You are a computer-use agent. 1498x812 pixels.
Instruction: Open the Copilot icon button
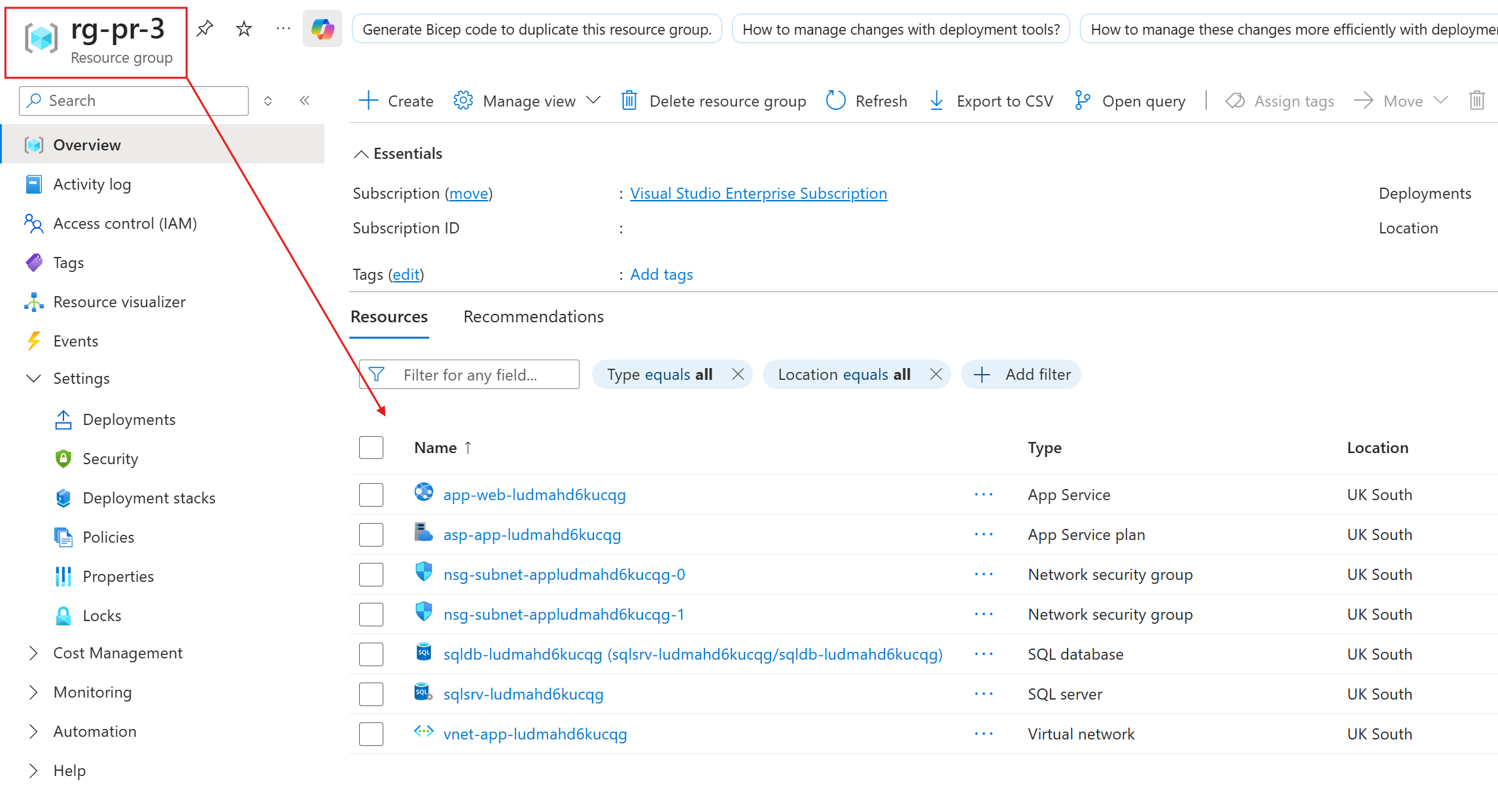[322, 29]
